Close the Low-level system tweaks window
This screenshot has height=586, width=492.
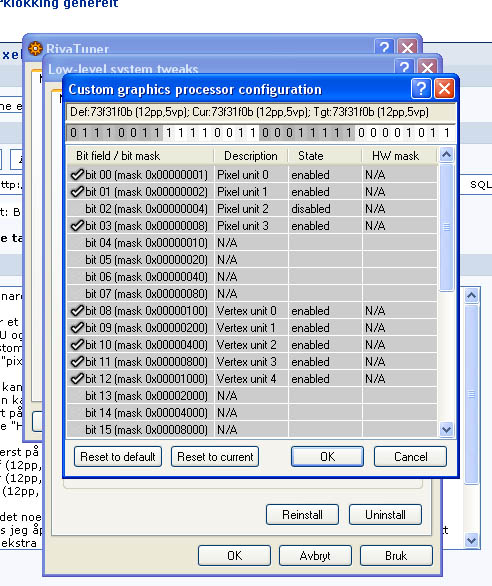coord(427,68)
